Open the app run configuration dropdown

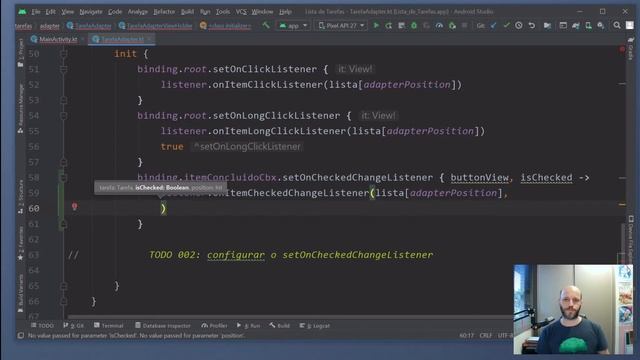[x=293, y=26]
